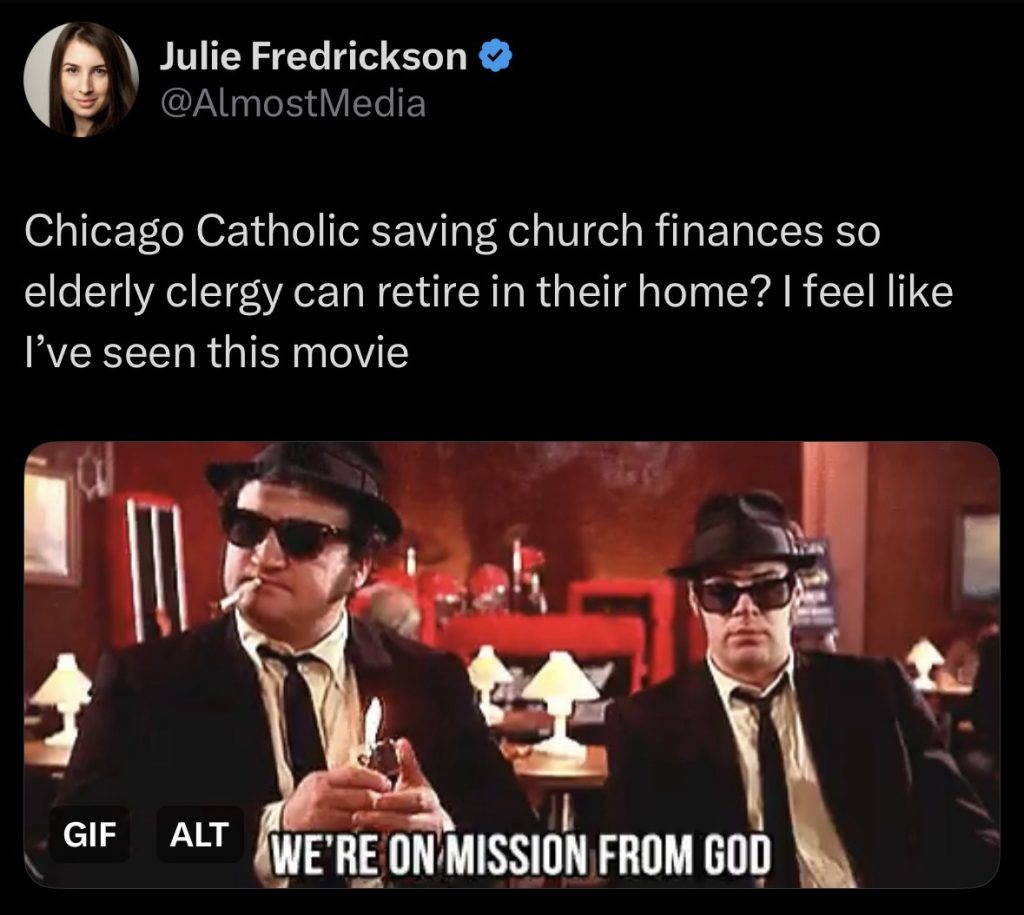Click the line 'I've seen this movie'
The image size is (1024, 915).
[x=216, y=353]
